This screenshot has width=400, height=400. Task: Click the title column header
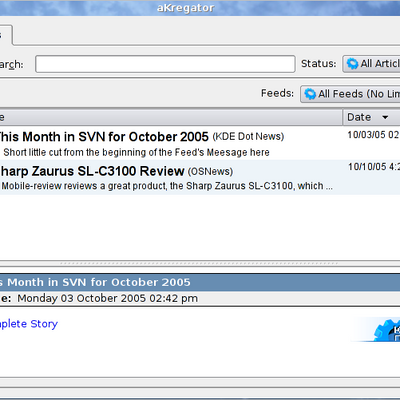coord(171,117)
